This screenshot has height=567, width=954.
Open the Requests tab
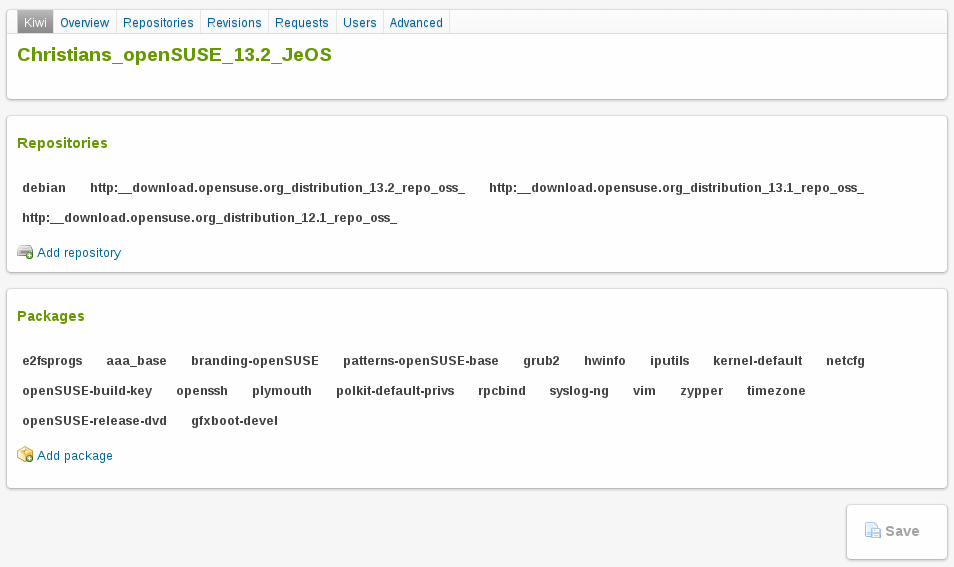301,22
